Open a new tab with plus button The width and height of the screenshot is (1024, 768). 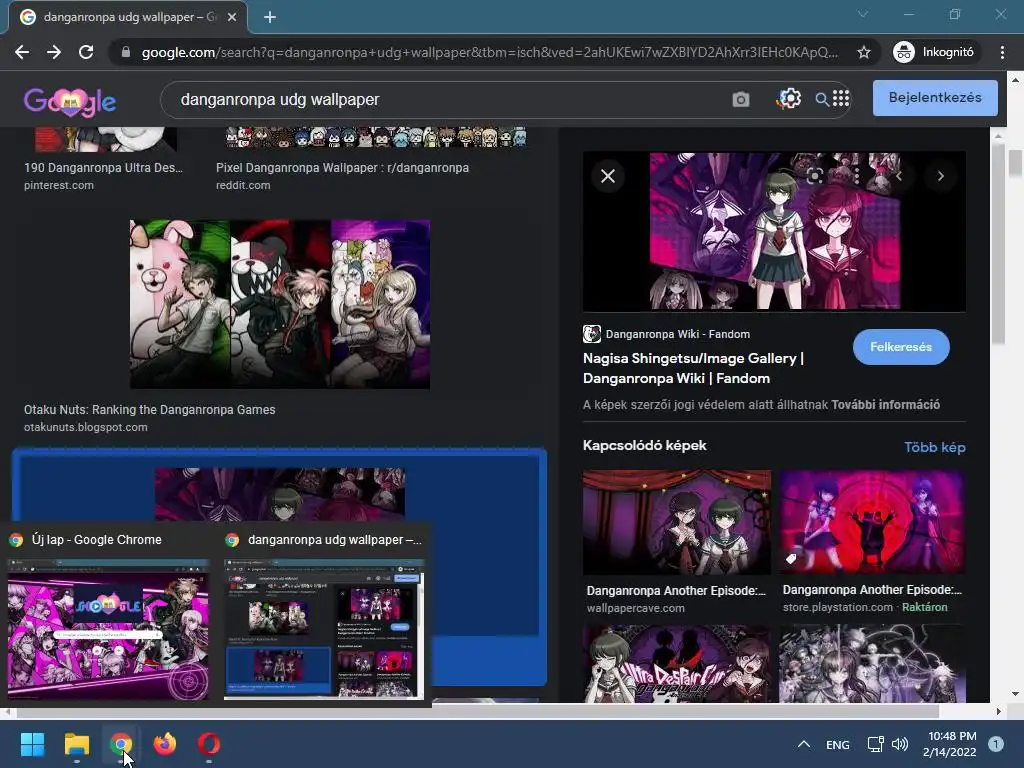click(x=270, y=17)
